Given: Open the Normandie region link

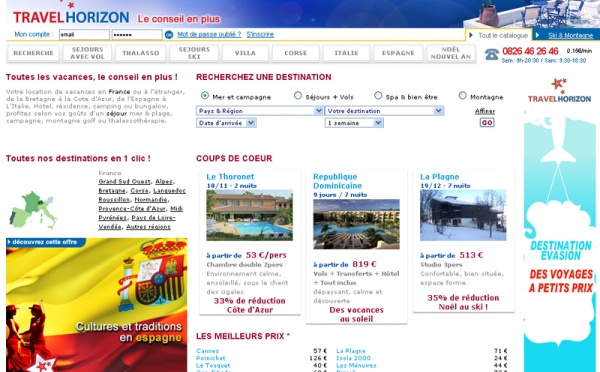Looking at the screenshot, I should [x=150, y=200].
